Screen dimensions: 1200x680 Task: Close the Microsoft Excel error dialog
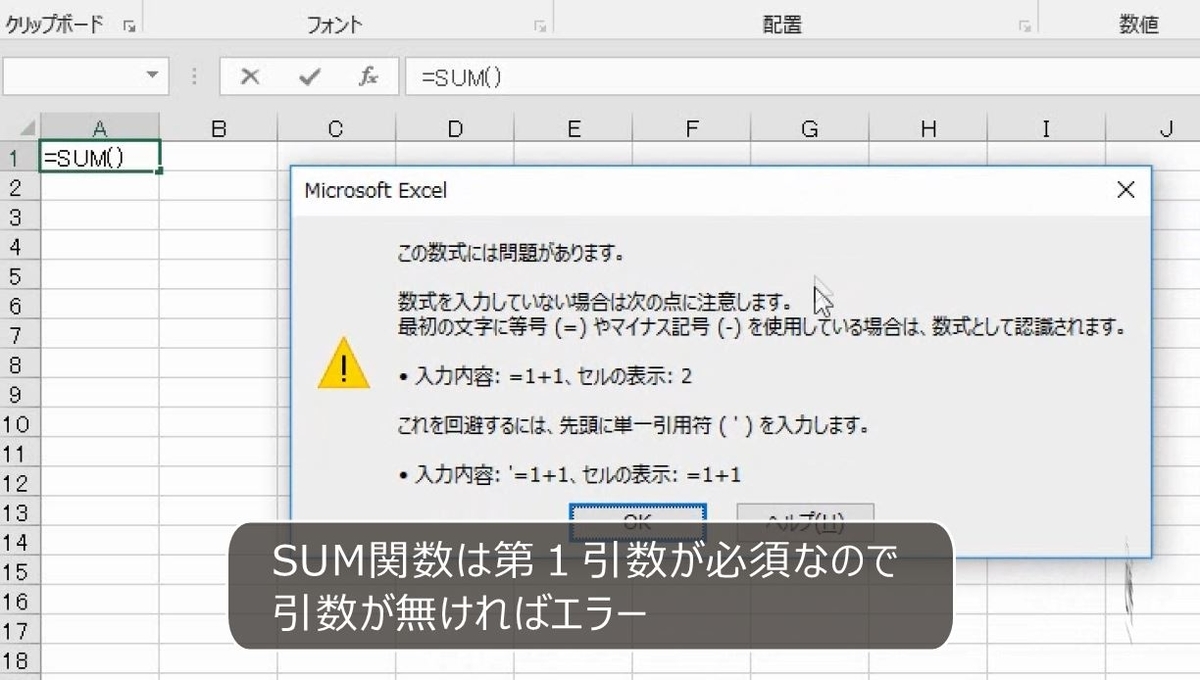[1125, 189]
